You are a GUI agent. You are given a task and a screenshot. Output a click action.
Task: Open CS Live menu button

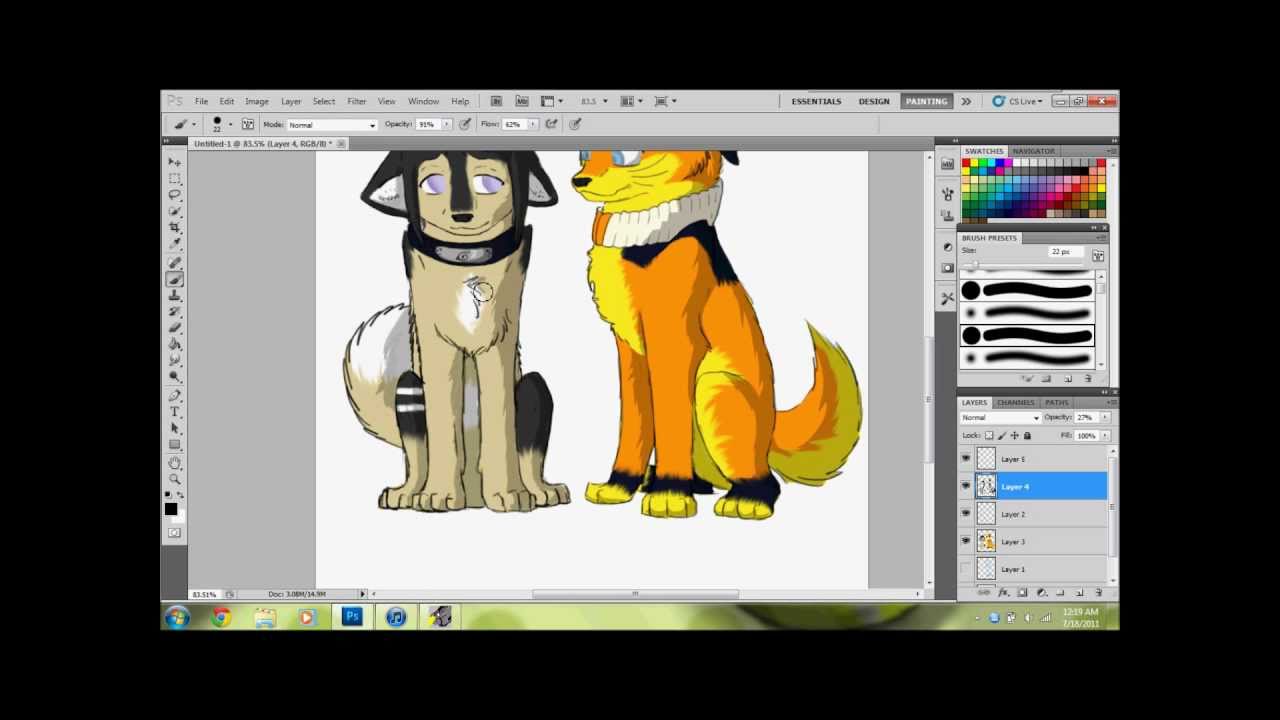1017,101
